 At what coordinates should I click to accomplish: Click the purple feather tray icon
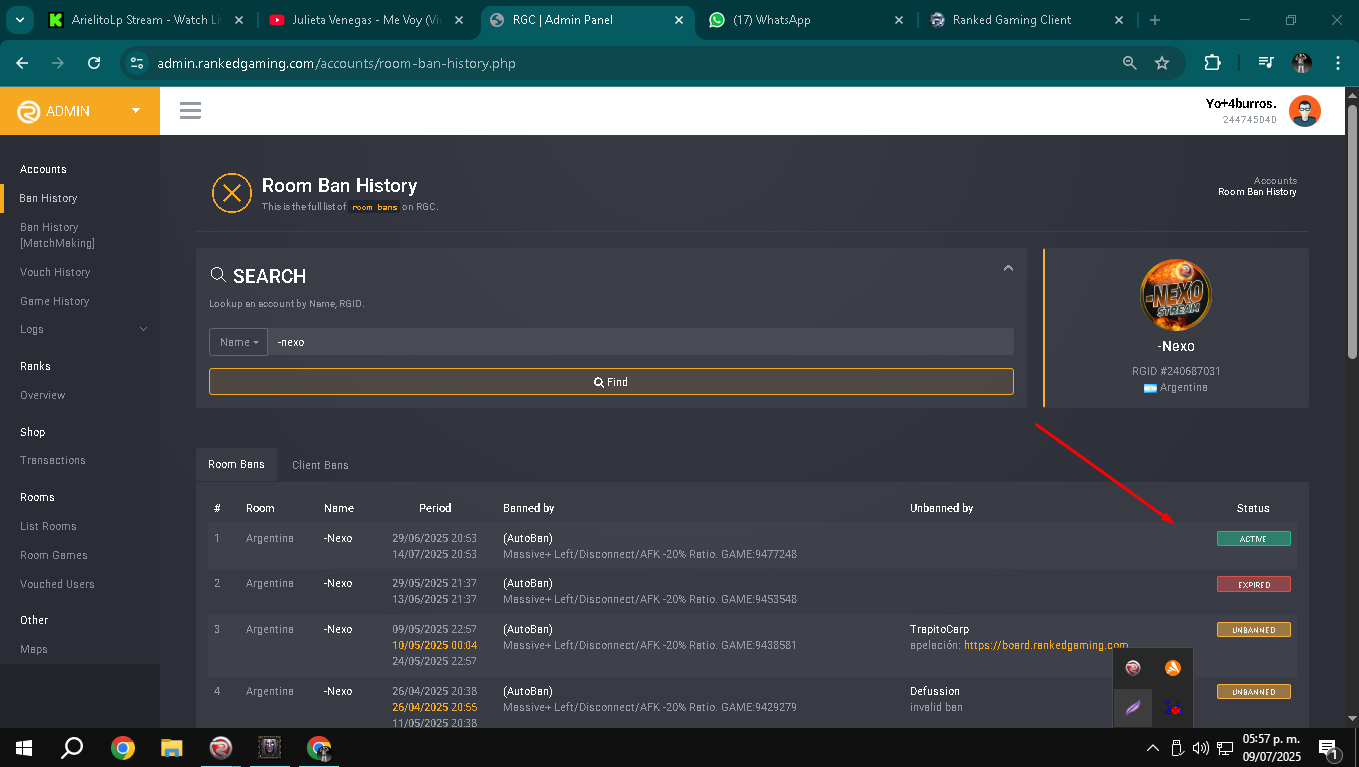click(1133, 708)
